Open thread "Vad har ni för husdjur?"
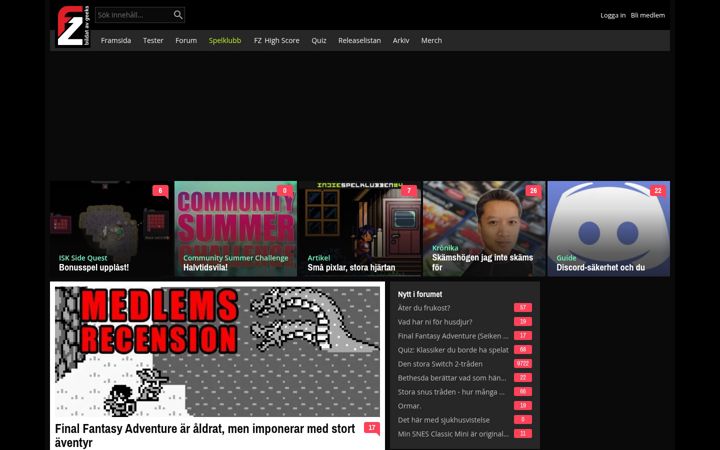The image size is (720, 450). point(435,322)
